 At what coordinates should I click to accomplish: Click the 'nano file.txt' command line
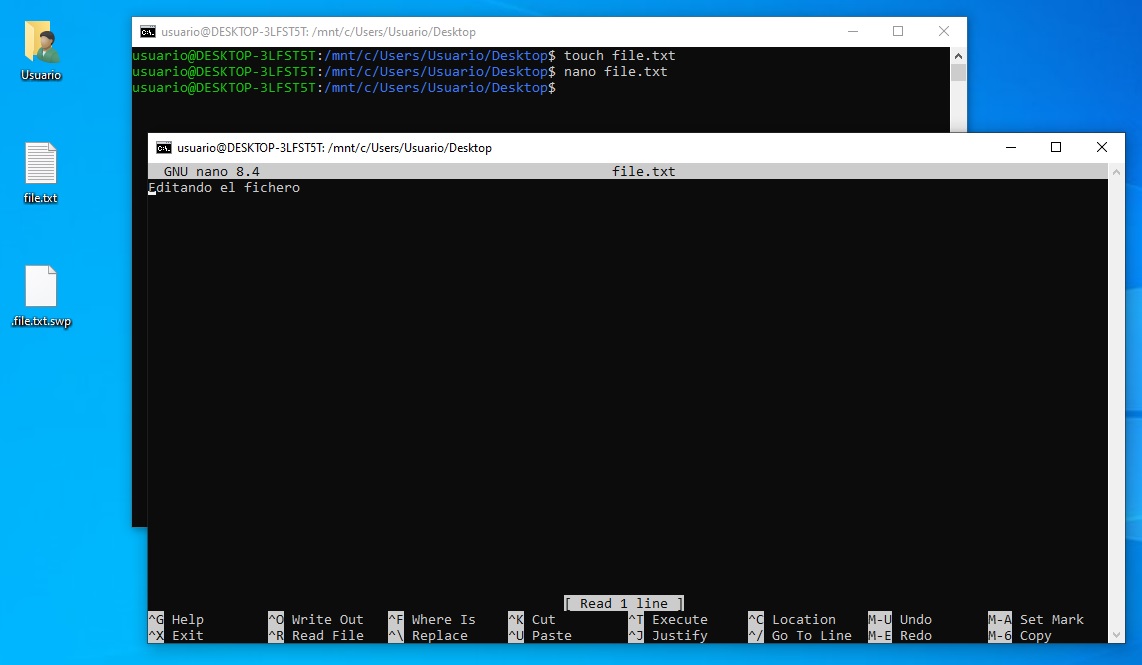(x=615, y=72)
